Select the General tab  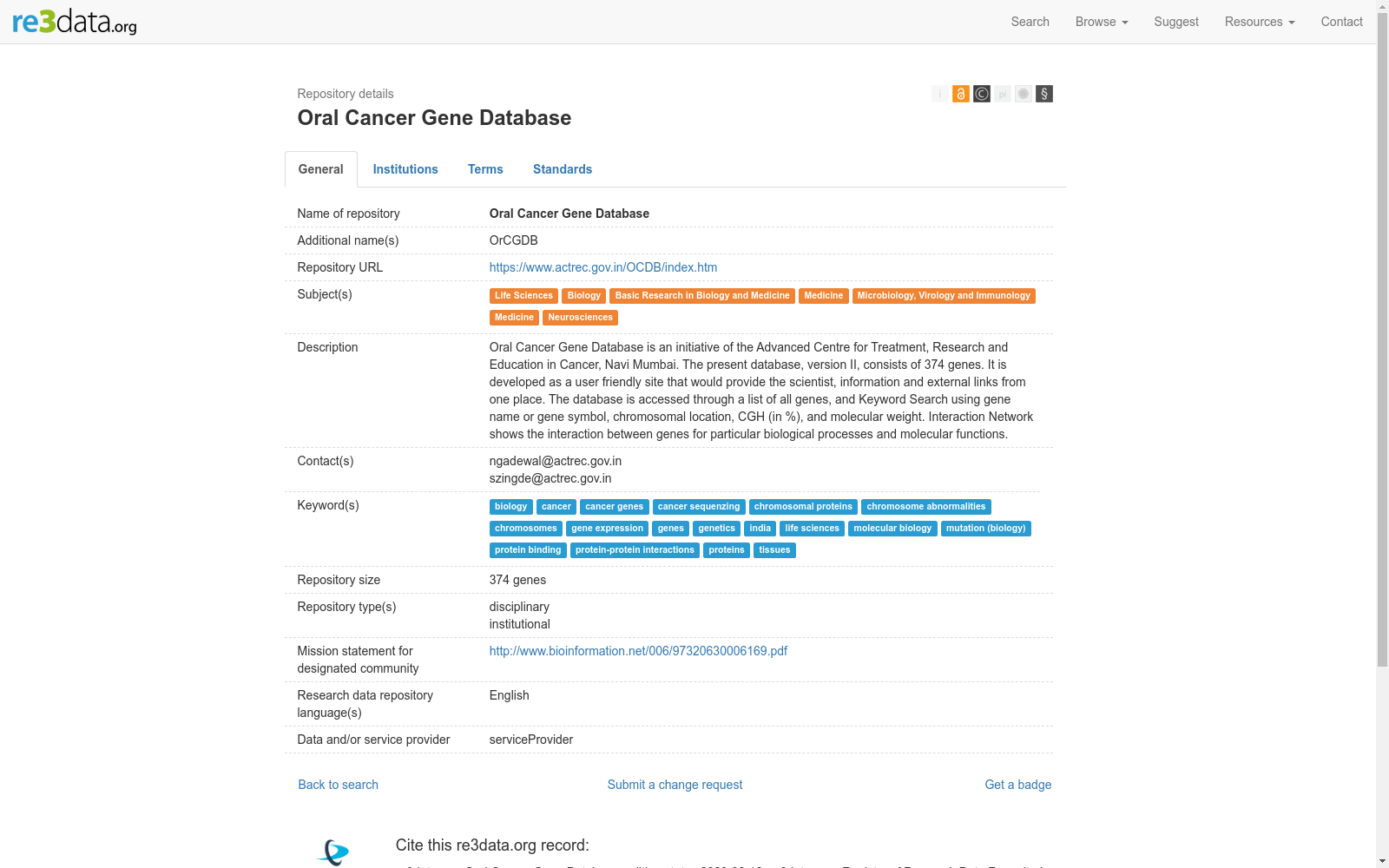pos(321,169)
